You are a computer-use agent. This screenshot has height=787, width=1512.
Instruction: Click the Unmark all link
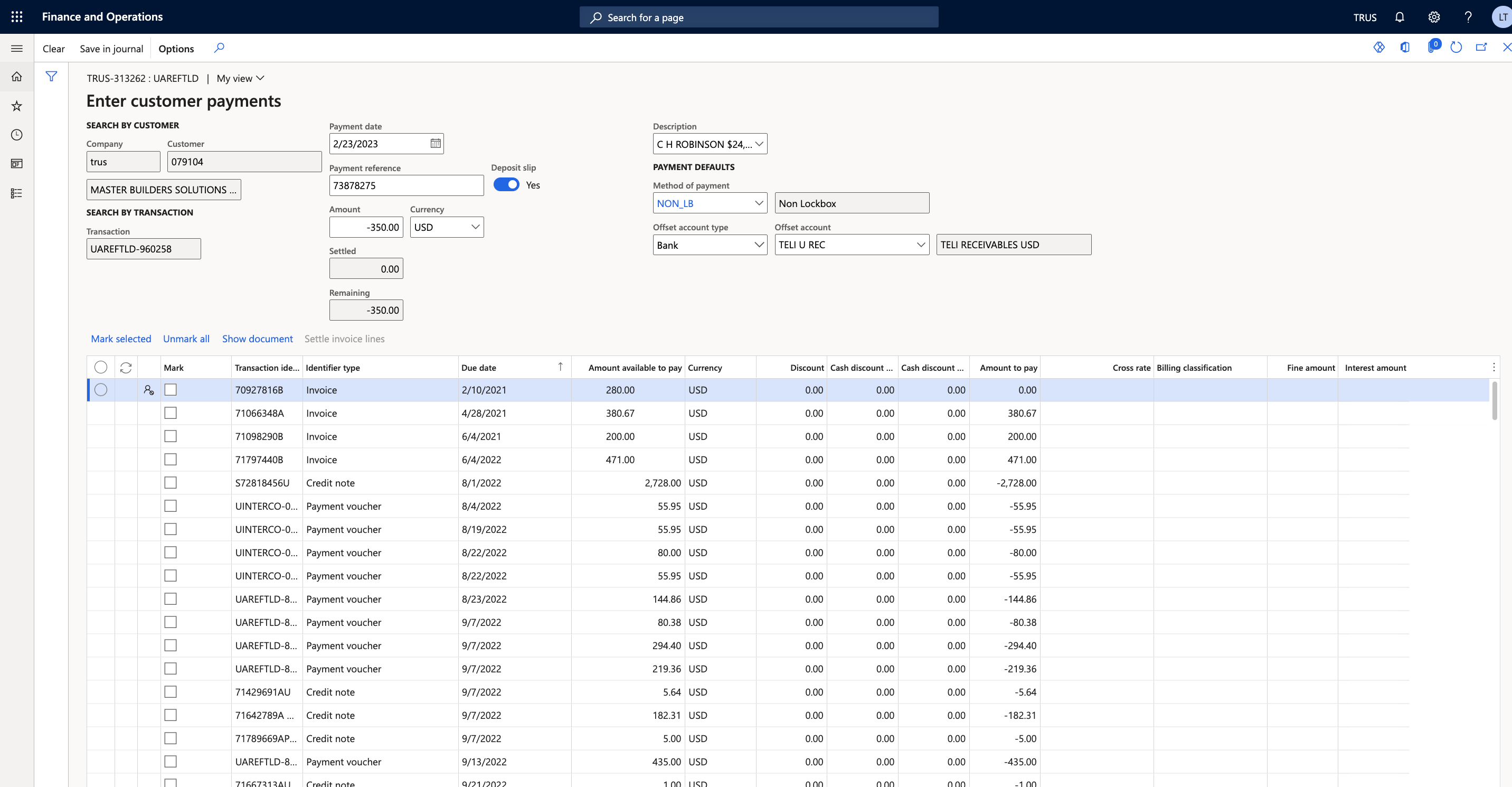(186, 339)
